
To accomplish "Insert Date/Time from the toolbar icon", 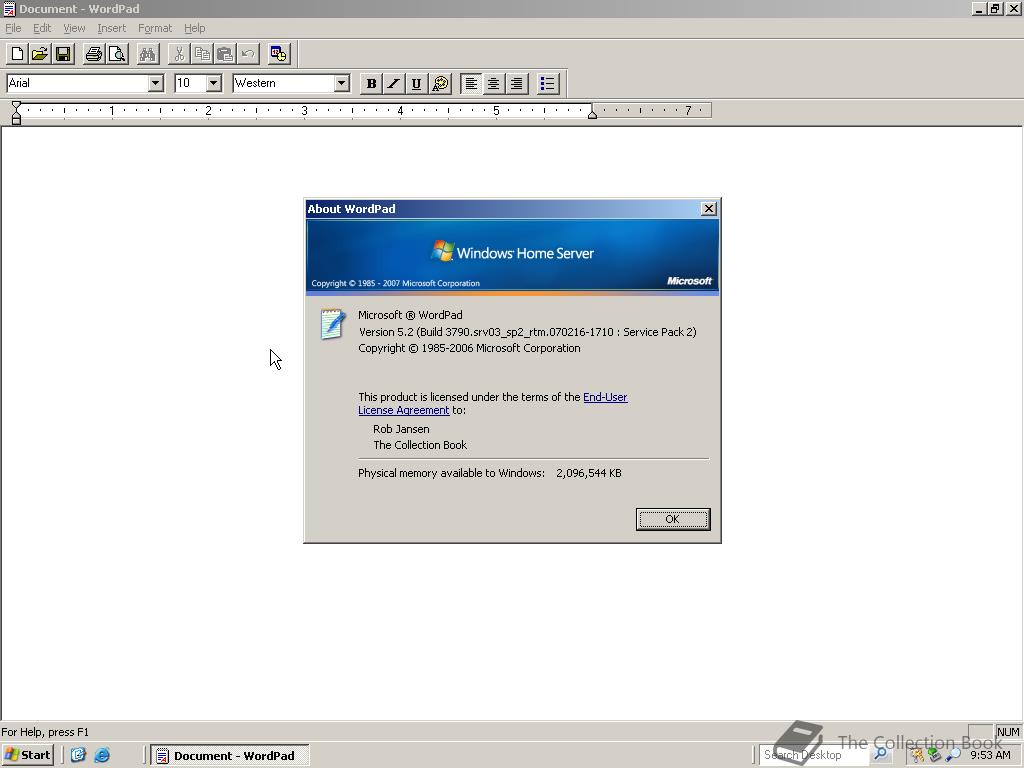I will point(279,54).
